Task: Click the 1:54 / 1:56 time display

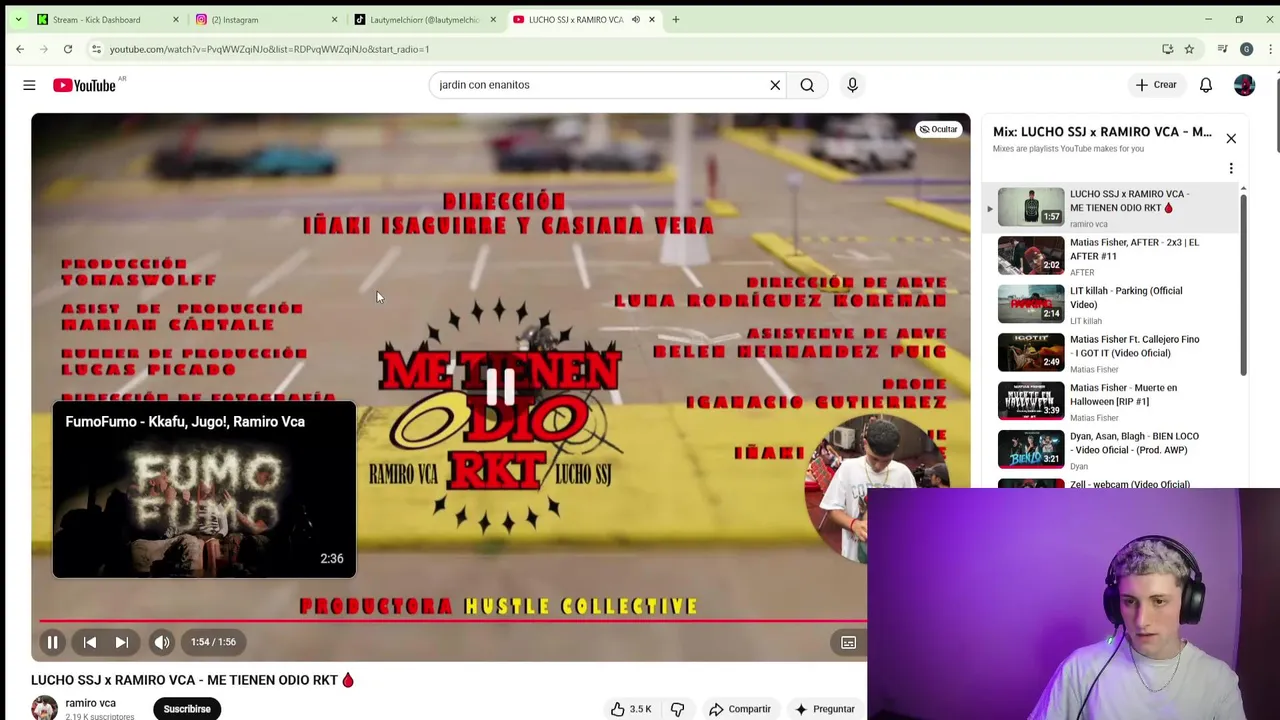Action: point(213,642)
